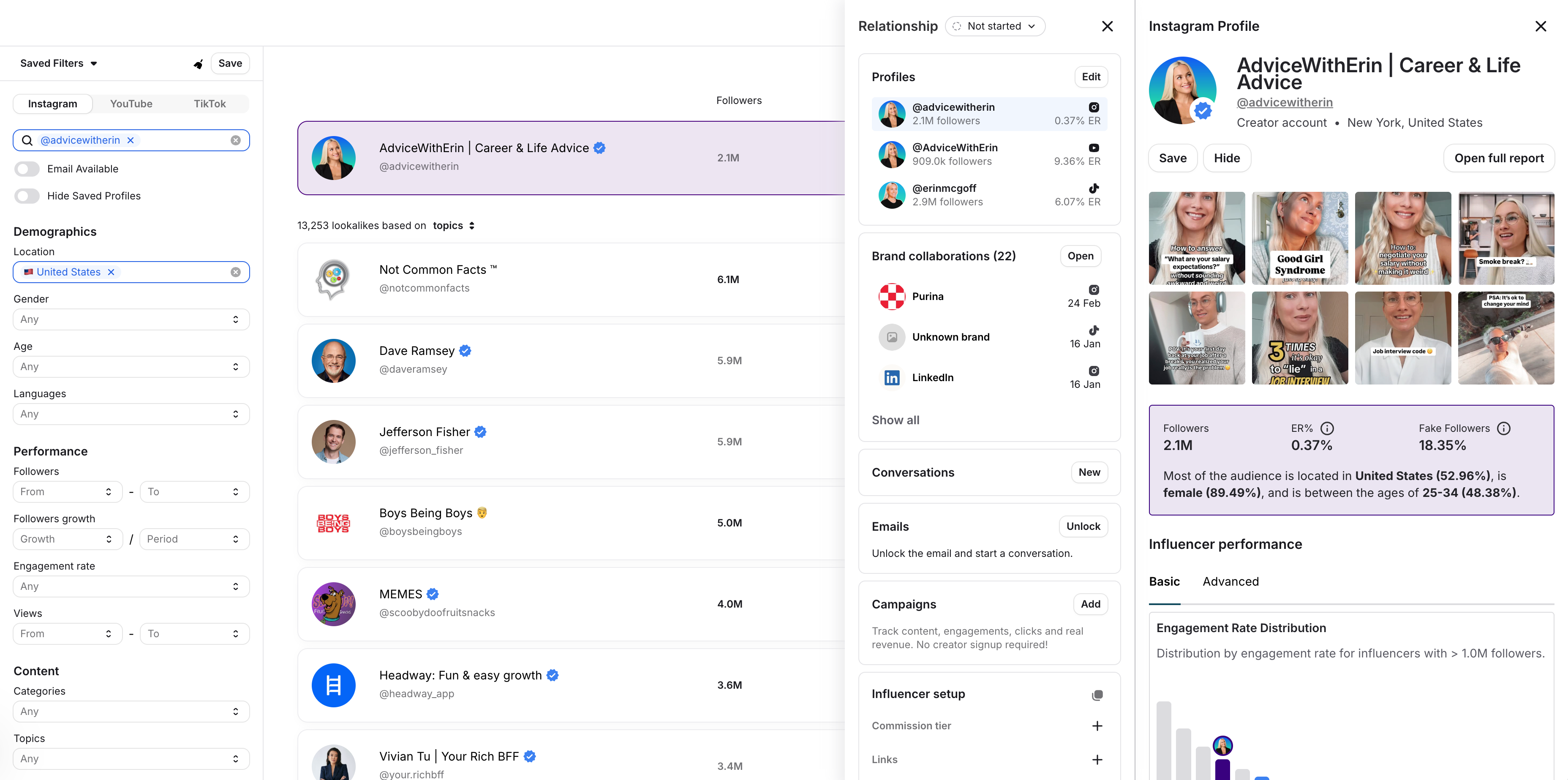
Task: Clear the @advicewitherin search field
Action: [x=236, y=141]
